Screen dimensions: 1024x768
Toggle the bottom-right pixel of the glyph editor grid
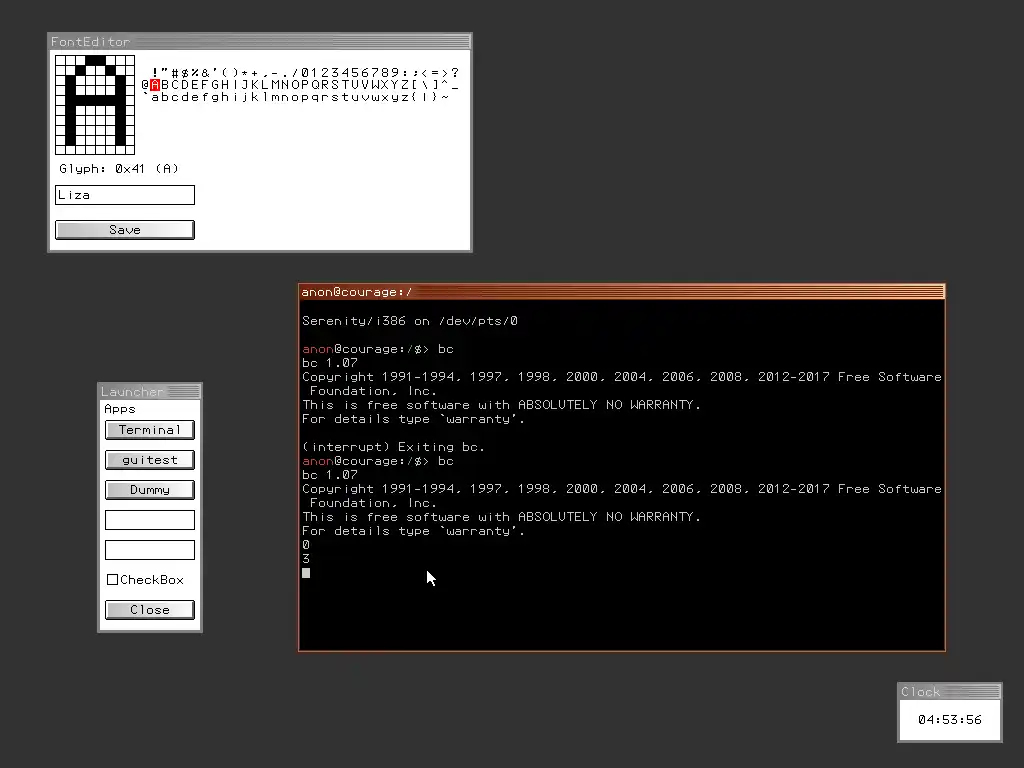(x=130, y=150)
